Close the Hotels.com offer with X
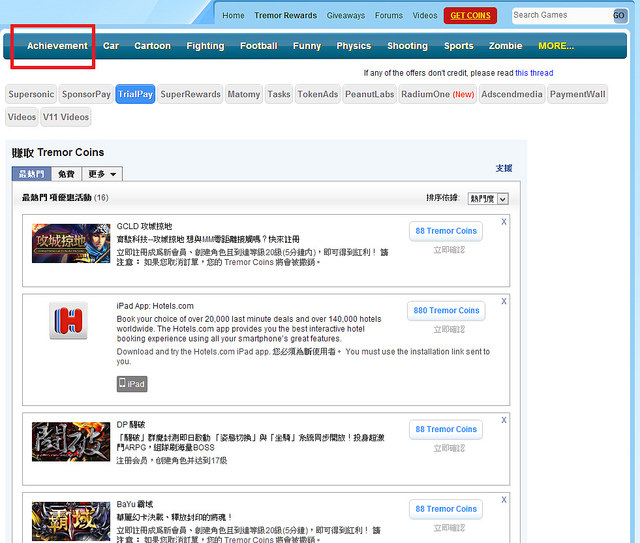The height and width of the screenshot is (543, 640). [x=504, y=301]
